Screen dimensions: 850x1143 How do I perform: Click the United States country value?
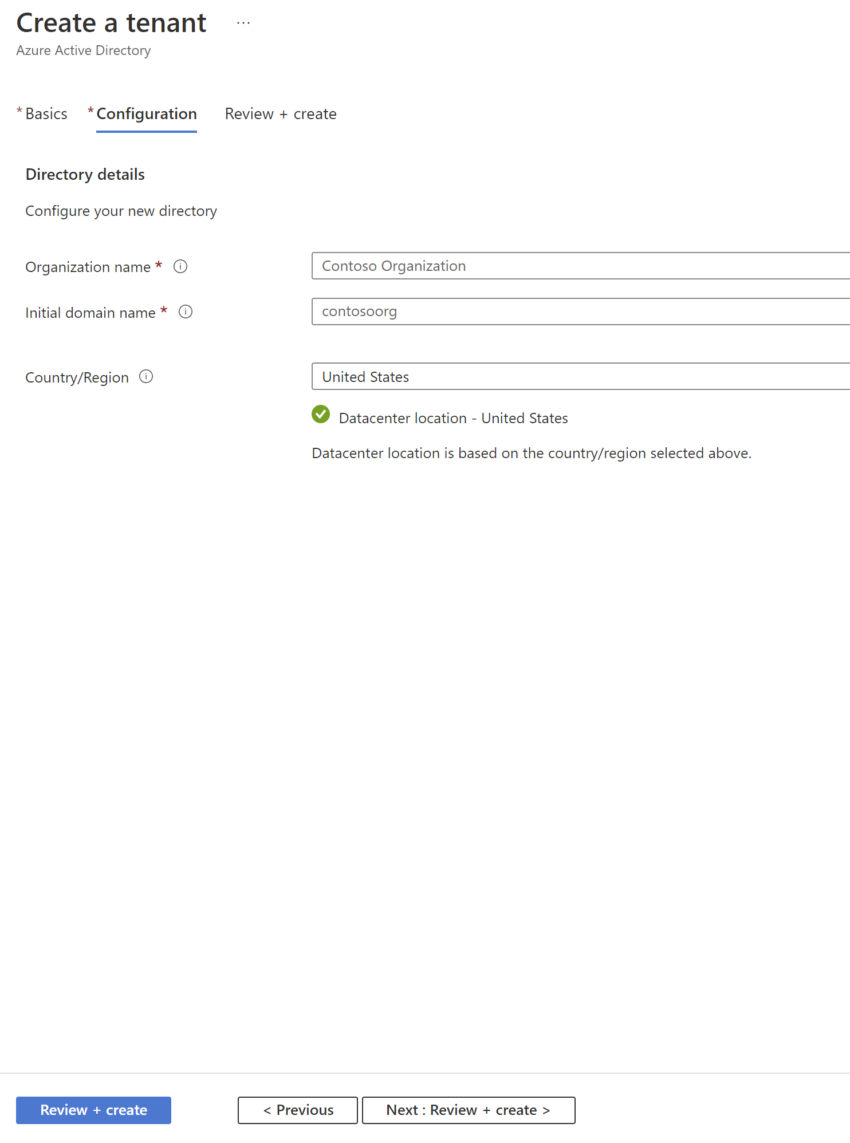tap(365, 376)
